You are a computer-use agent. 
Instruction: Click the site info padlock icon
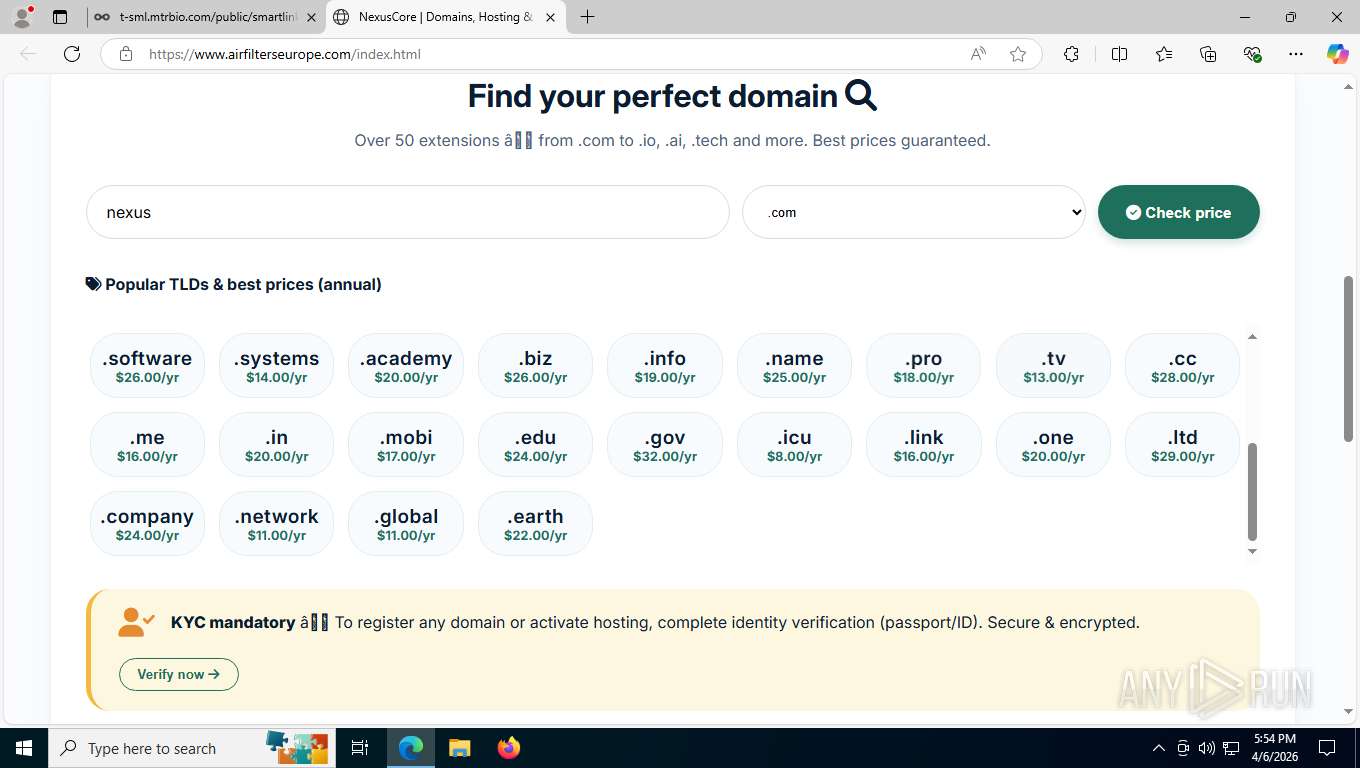click(126, 54)
